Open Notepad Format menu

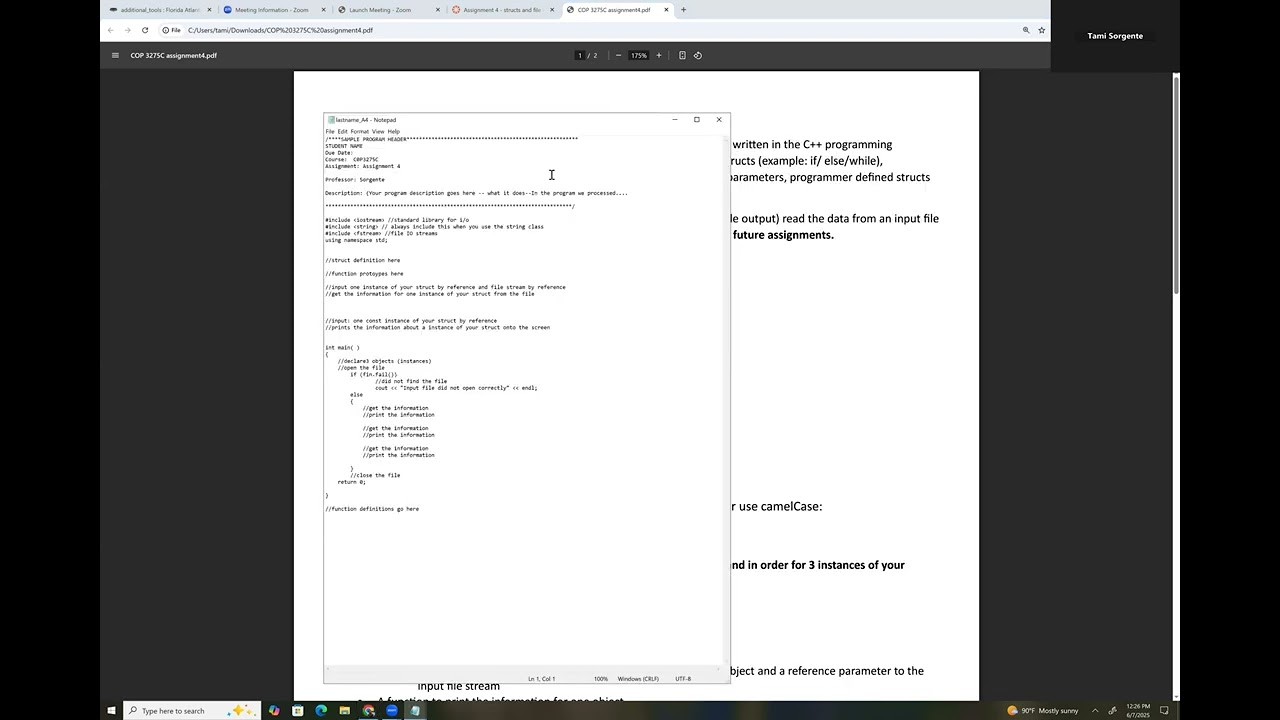point(360,131)
